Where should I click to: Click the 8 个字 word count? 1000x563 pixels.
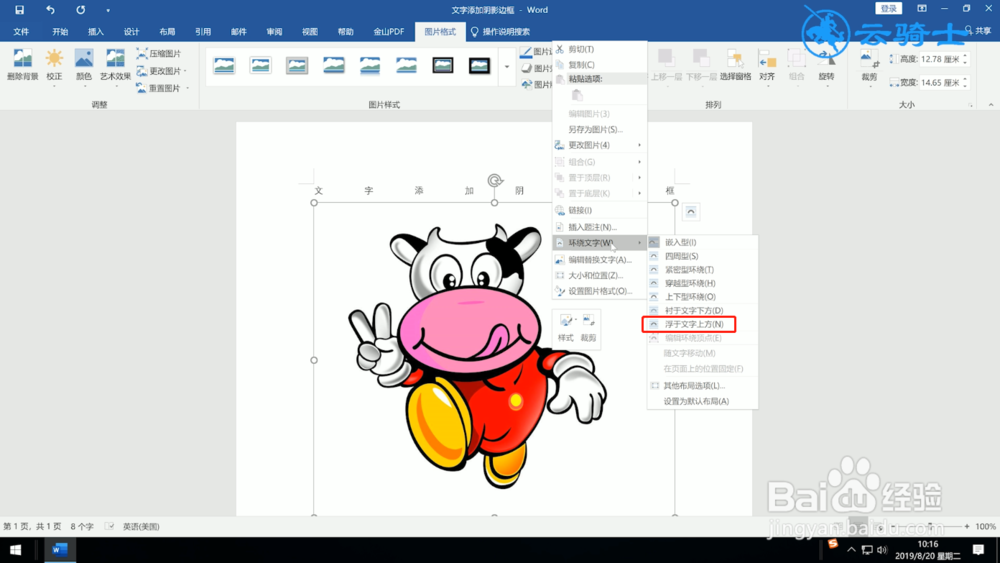point(82,527)
